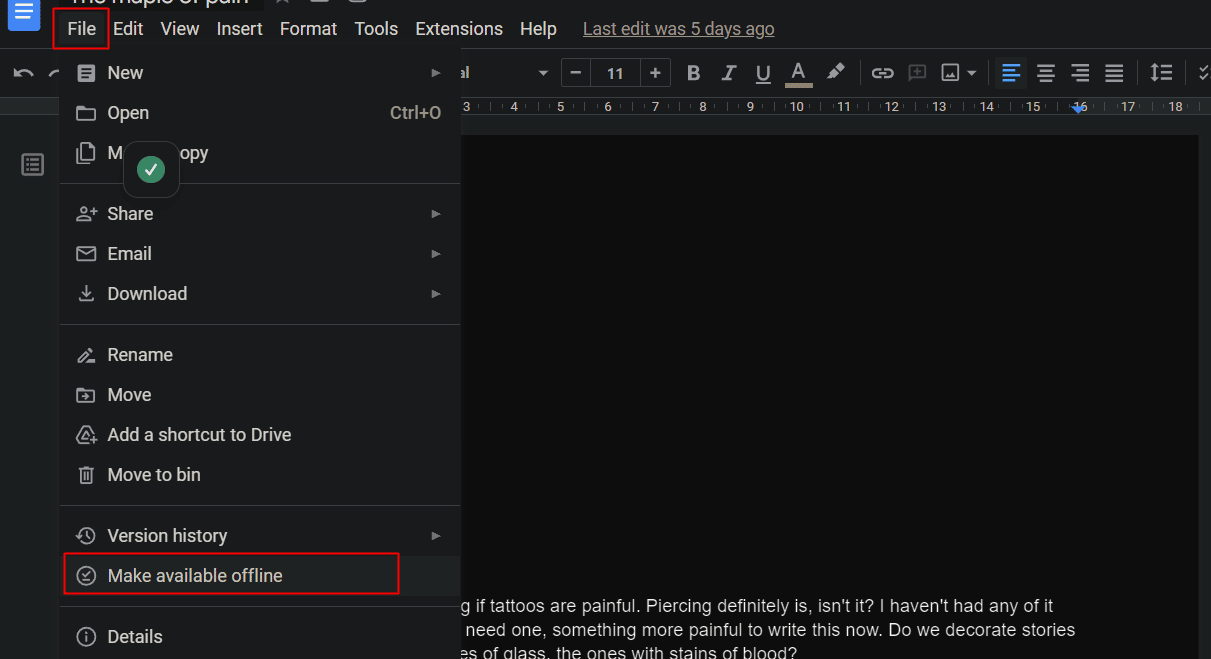Image resolution: width=1211 pixels, height=659 pixels.
Task: Increase the font size
Action: coord(655,73)
